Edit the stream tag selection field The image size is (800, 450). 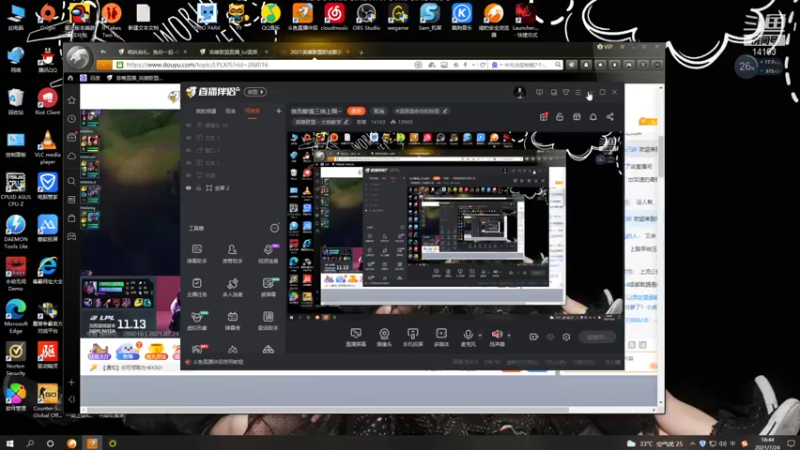tap(421, 111)
